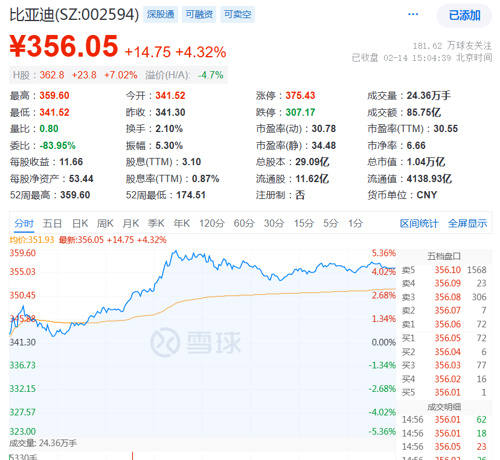The image size is (500, 460).
Task: Switch to the 季K chart tab
Action: tap(156, 223)
